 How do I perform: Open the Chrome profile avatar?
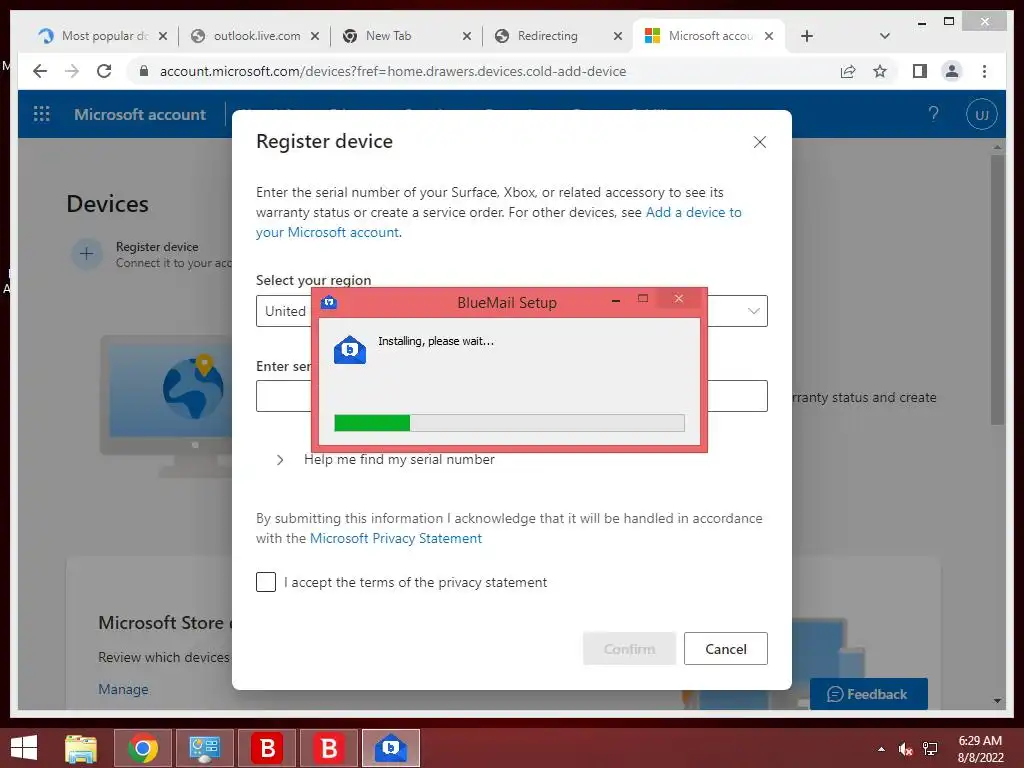(x=952, y=71)
